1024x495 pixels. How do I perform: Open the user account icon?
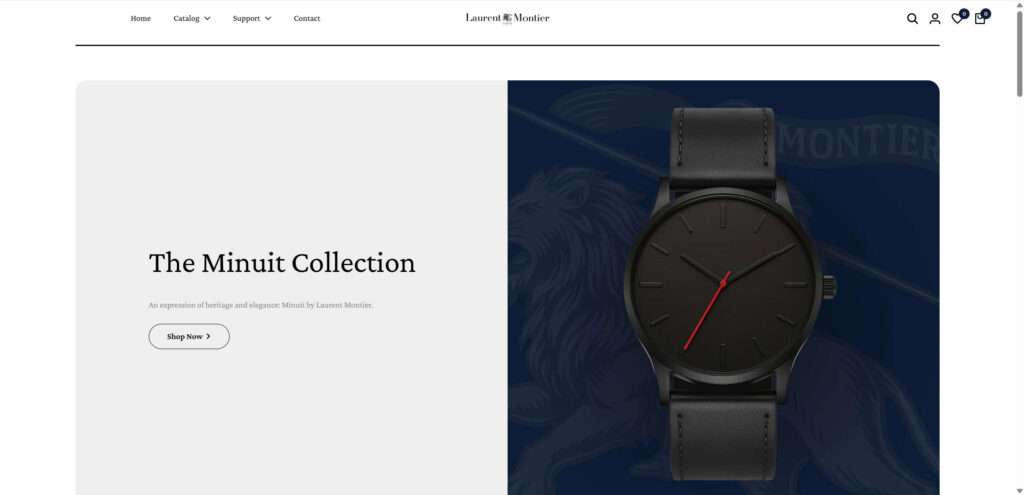tap(935, 19)
